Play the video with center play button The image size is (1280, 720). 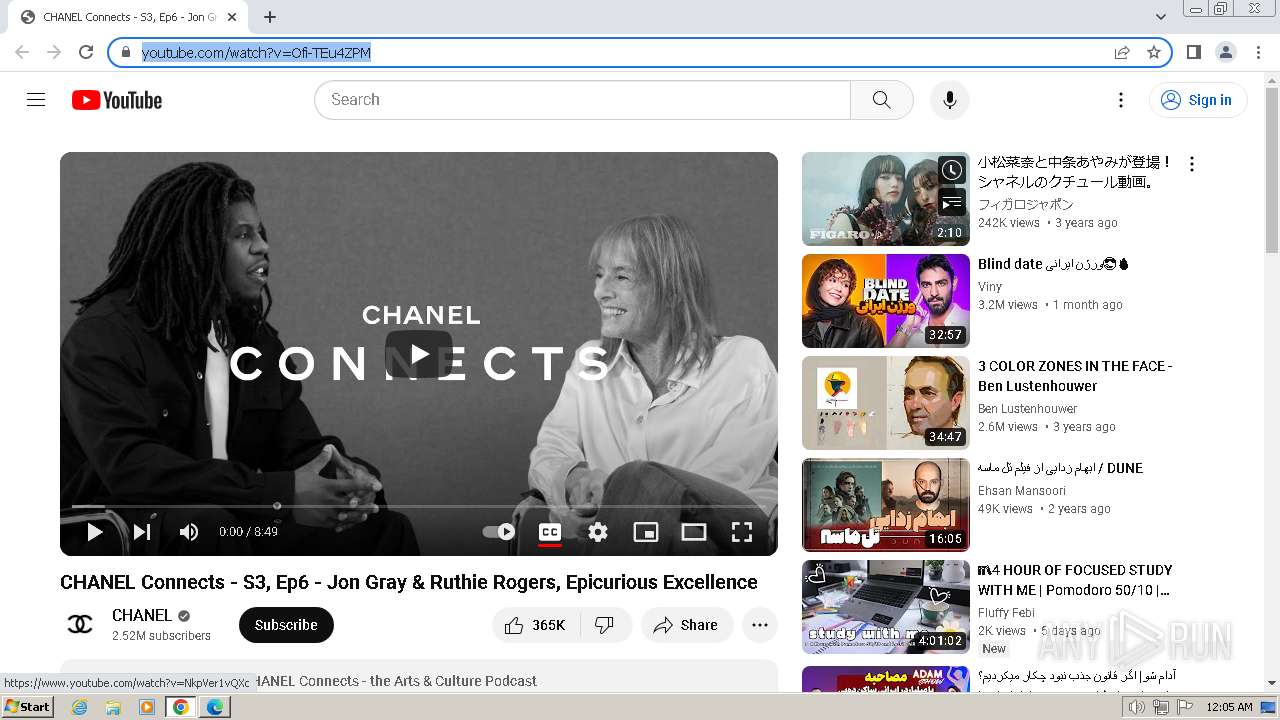419,354
